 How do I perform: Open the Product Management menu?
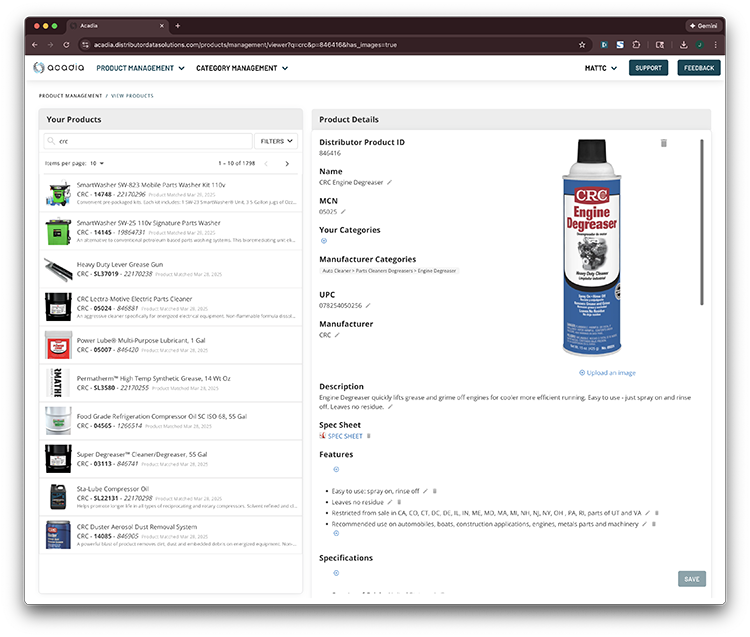click(140, 68)
